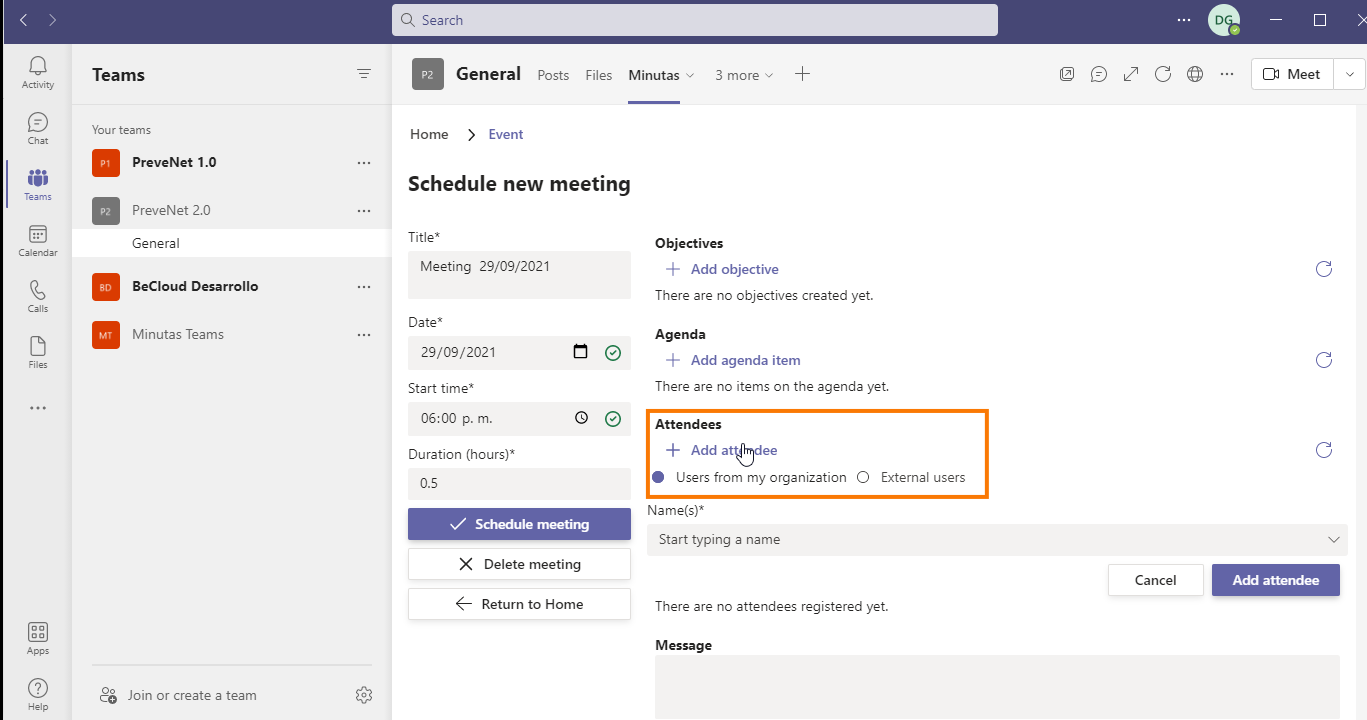1367x720 pixels.
Task: Open the Apps store icon
Action: coord(38,639)
